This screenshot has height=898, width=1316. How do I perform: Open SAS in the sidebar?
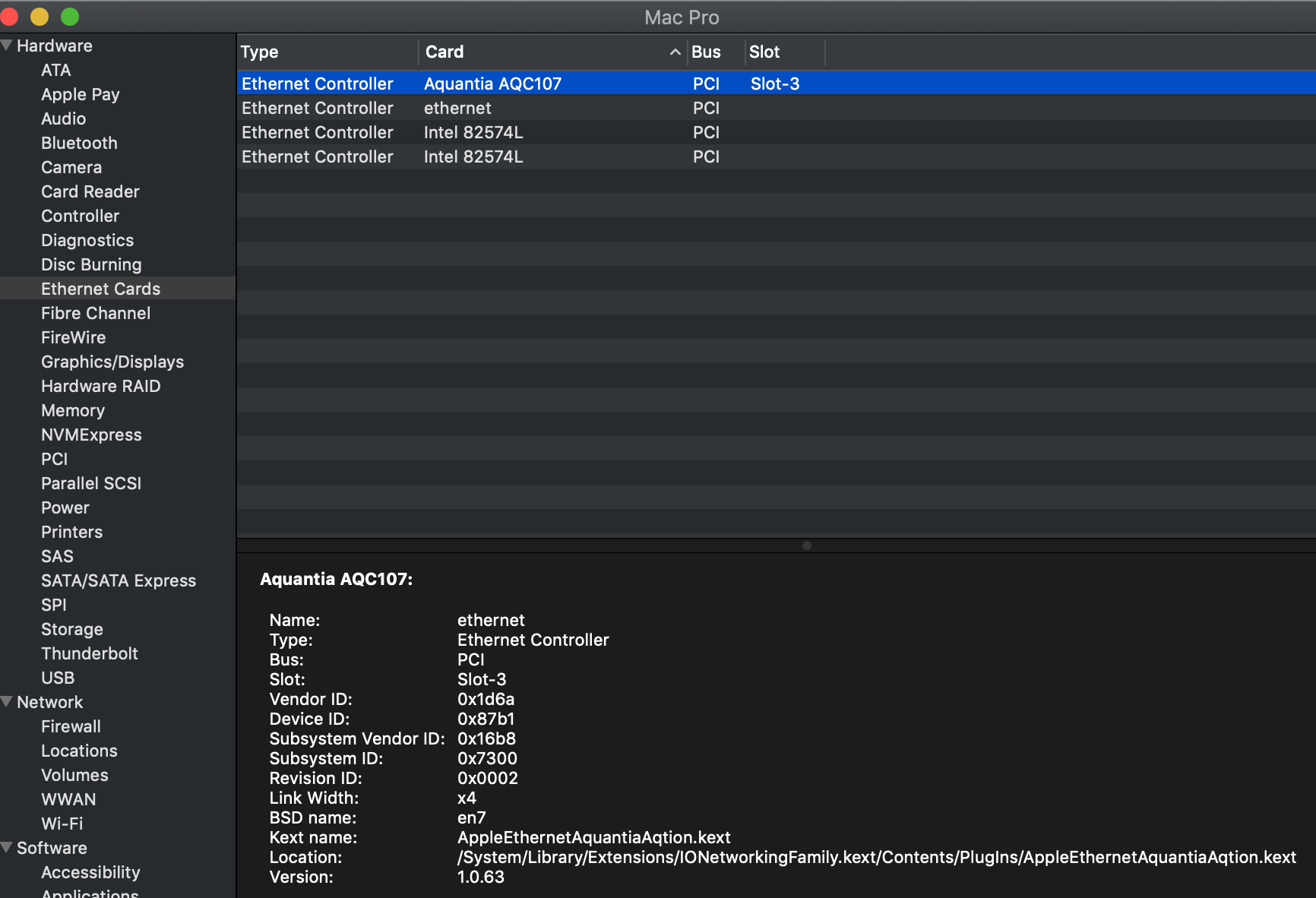(x=58, y=556)
